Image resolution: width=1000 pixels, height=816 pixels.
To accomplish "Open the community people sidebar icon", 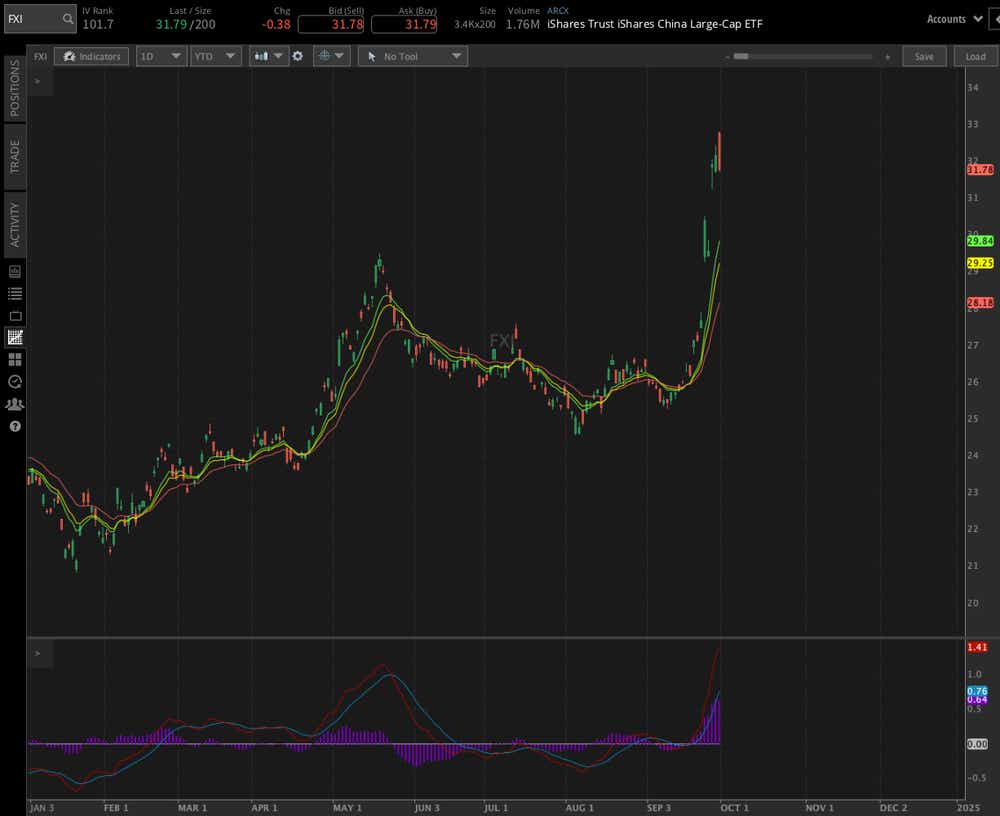I will coord(15,404).
